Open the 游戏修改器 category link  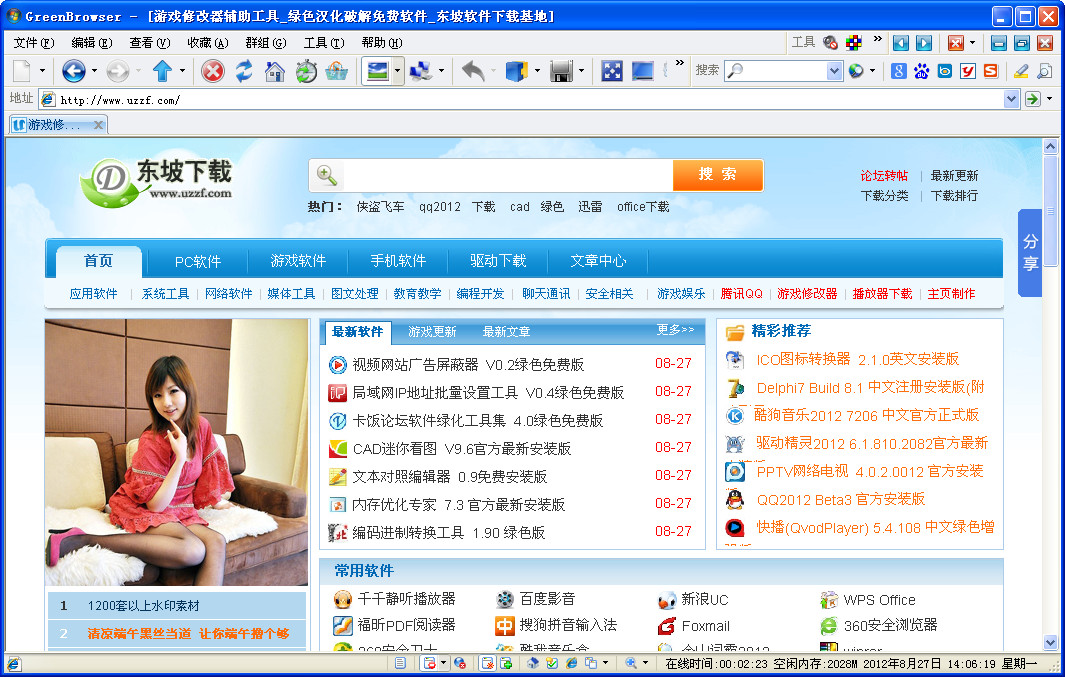[x=807, y=293]
